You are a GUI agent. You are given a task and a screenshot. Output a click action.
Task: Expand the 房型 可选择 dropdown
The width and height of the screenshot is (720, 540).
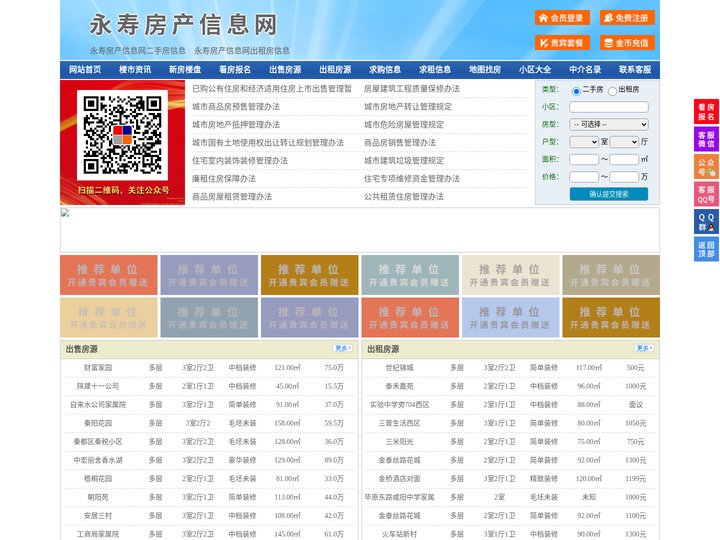coord(609,124)
